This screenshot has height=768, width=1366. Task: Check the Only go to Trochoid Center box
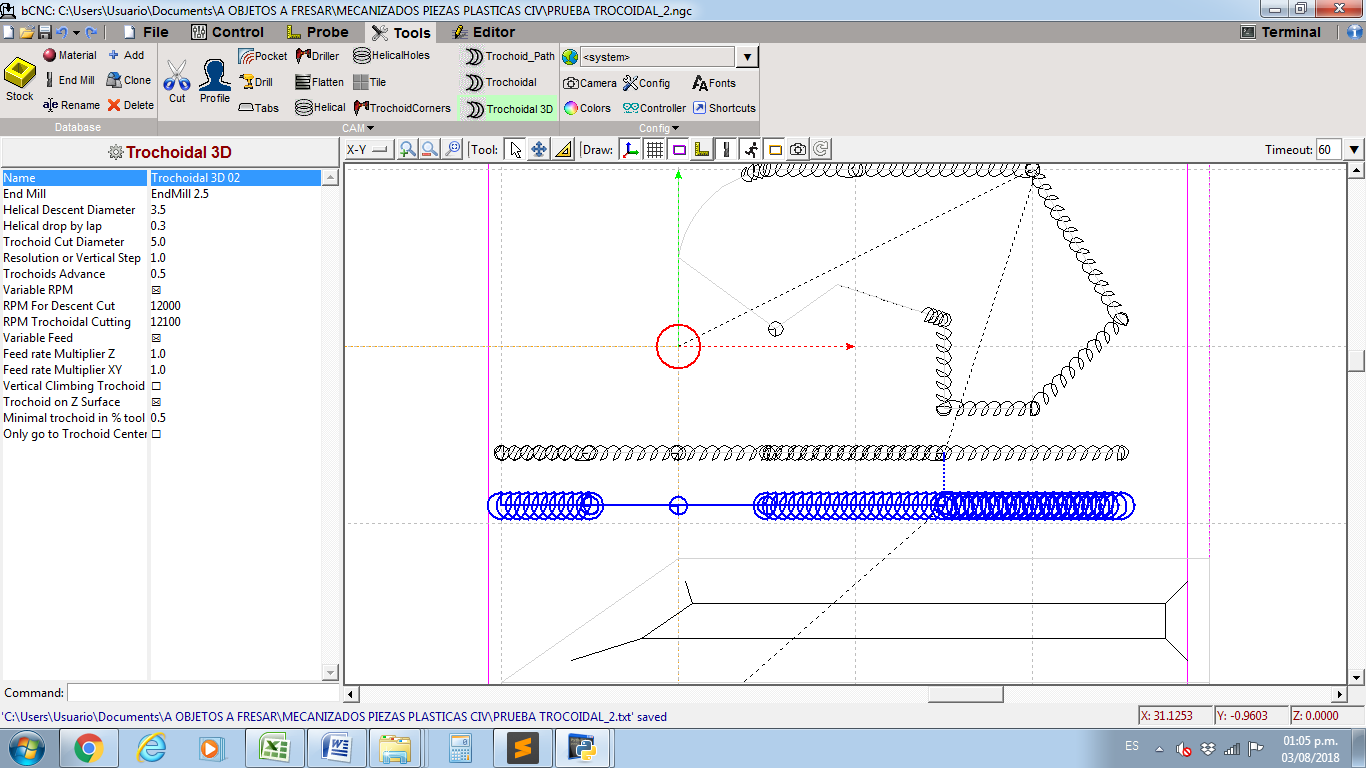pyautogui.click(x=156, y=434)
